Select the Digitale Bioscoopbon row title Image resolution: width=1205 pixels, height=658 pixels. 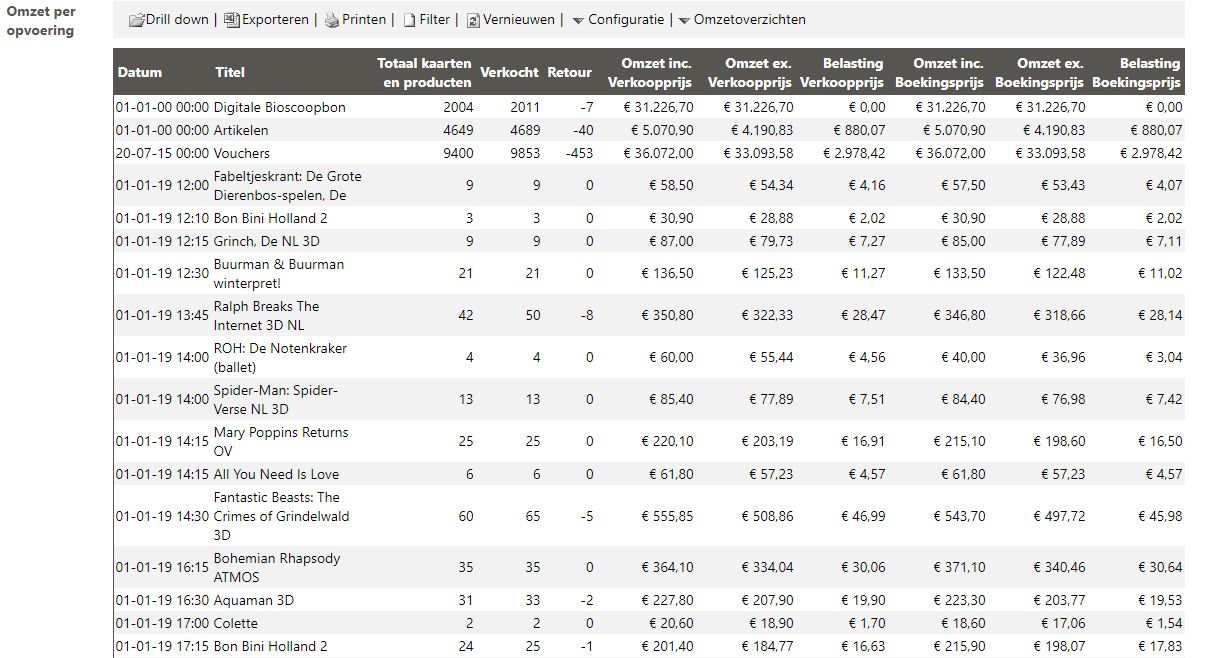click(280, 107)
